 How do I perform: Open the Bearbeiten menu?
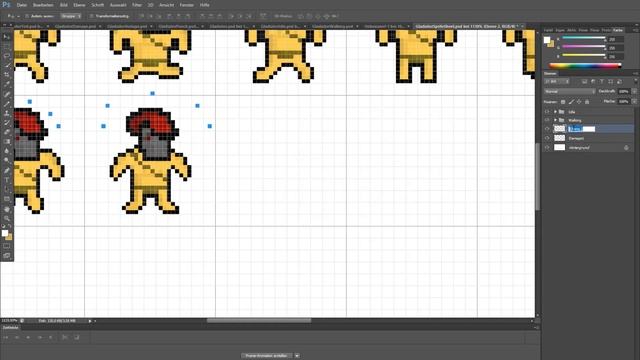tap(43, 5)
